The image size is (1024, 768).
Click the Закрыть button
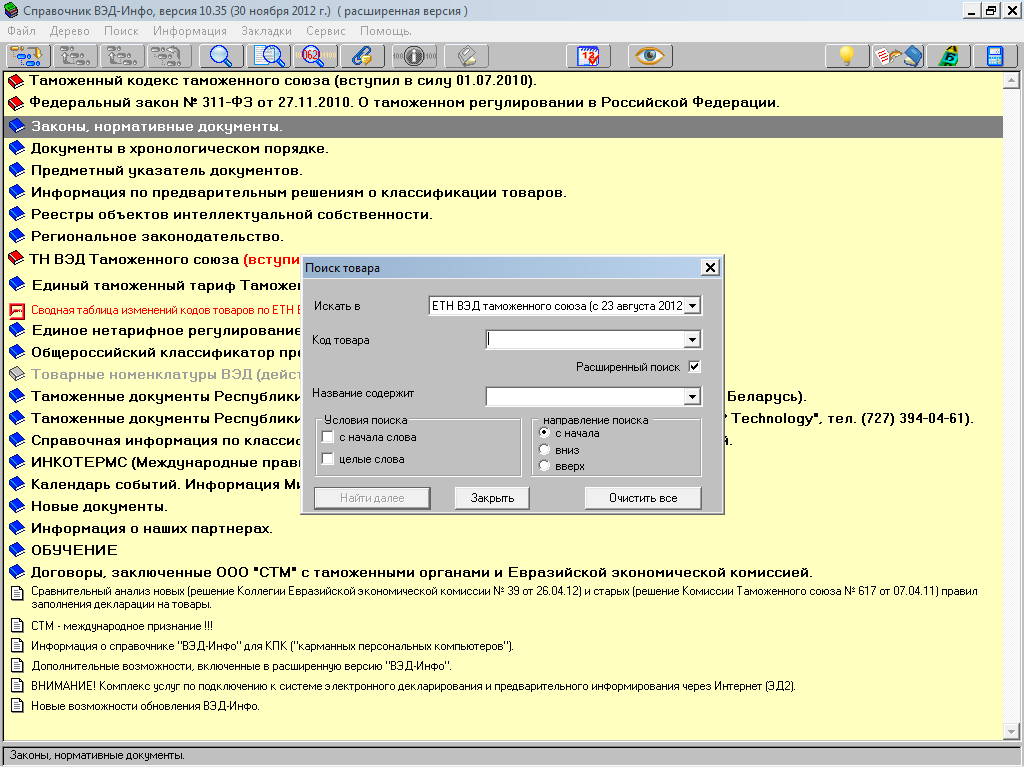(492, 498)
